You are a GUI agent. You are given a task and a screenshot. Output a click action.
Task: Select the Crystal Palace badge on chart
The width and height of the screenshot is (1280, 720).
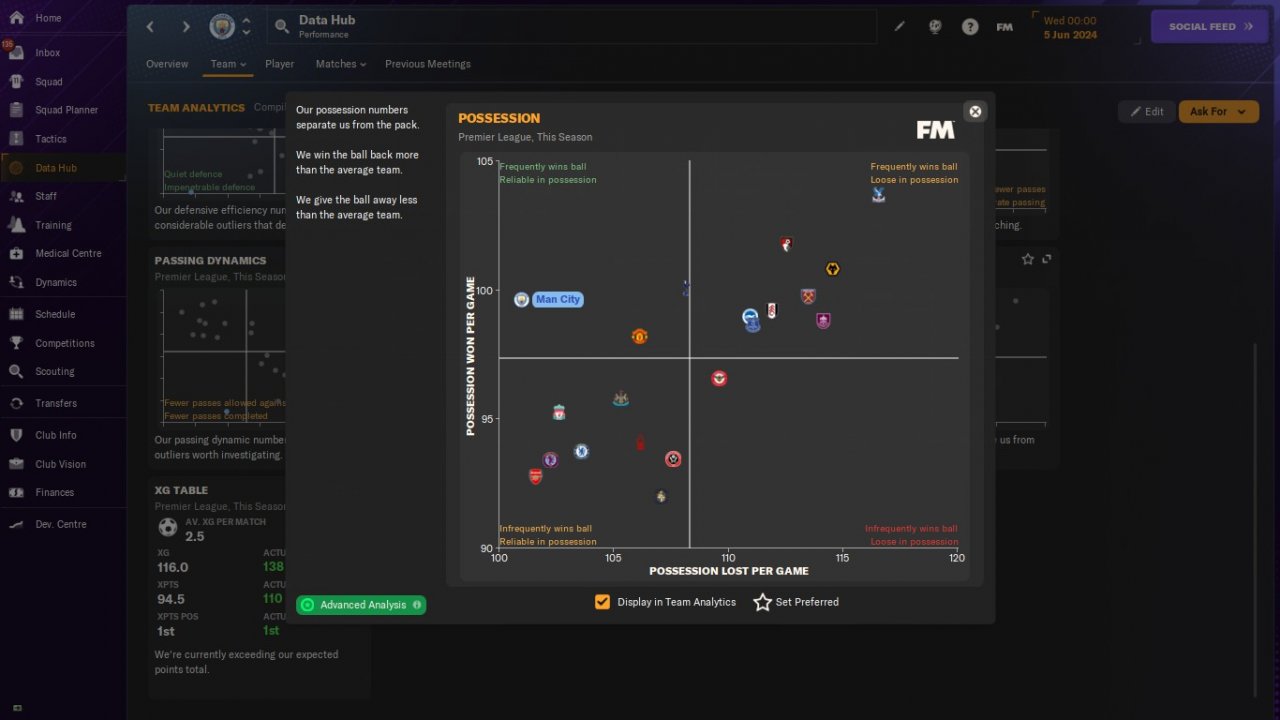click(878, 195)
